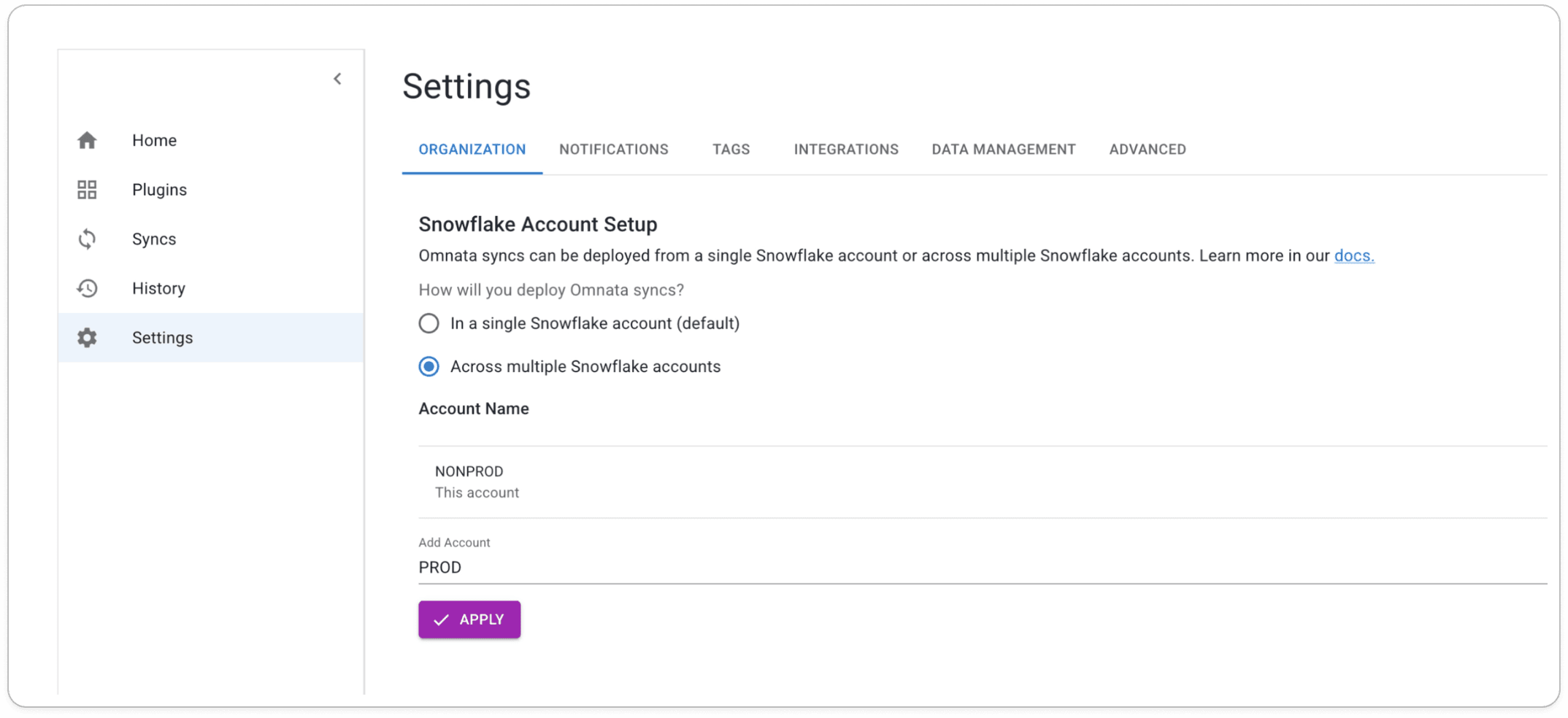Click the Apply button
The width and height of the screenshot is (1568, 718).
[469, 619]
